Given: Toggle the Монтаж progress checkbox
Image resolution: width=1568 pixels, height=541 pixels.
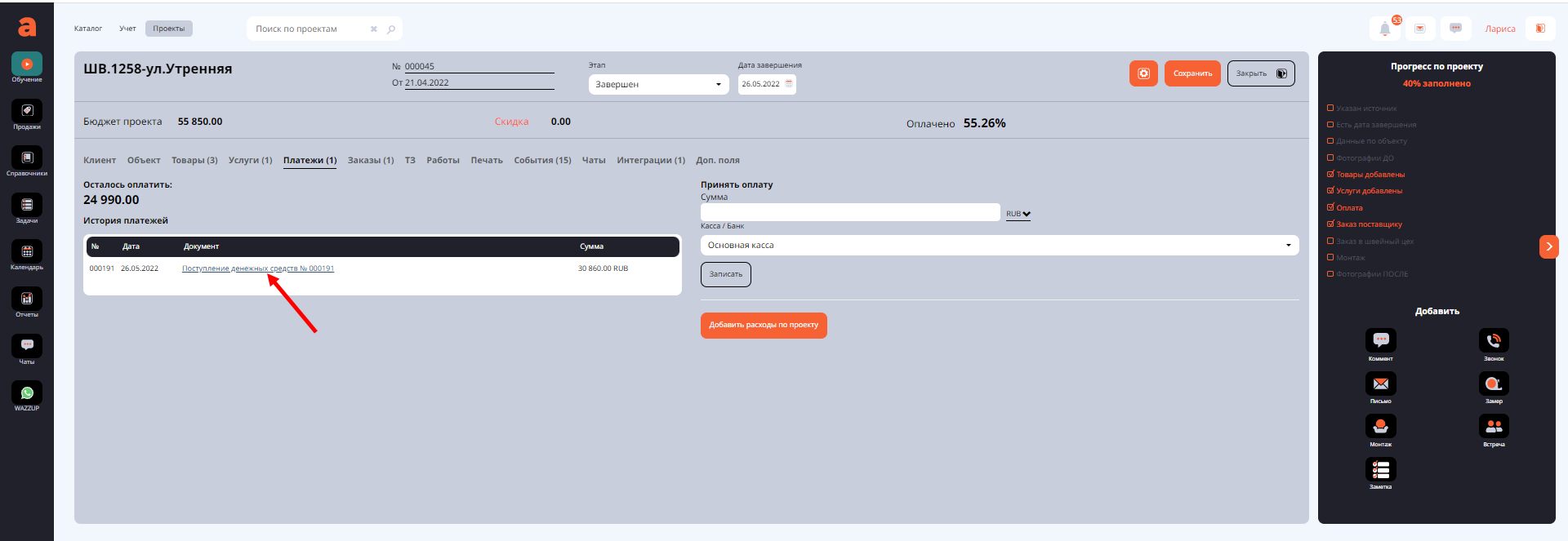Looking at the screenshot, I should [x=1330, y=257].
